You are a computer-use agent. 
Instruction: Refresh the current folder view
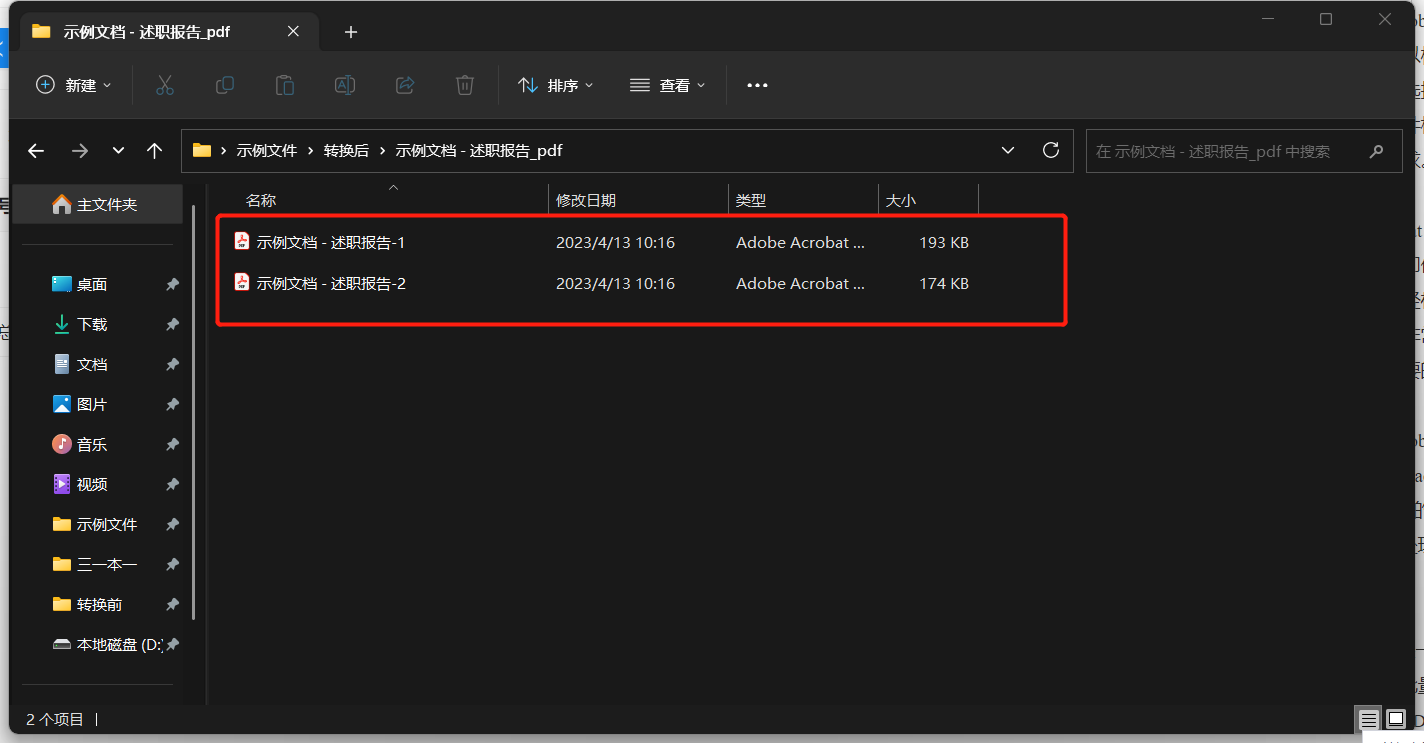pyautogui.click(x=1050, y=151)
